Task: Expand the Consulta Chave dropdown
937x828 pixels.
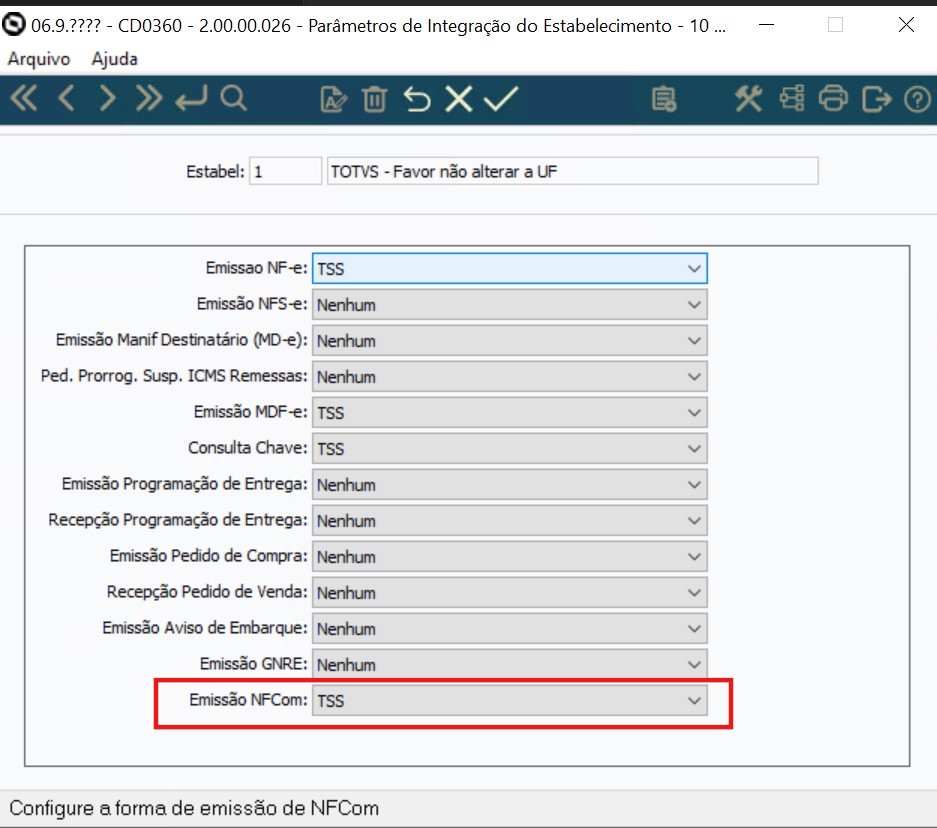Action: pyautogui.click(x=510, y=448)
